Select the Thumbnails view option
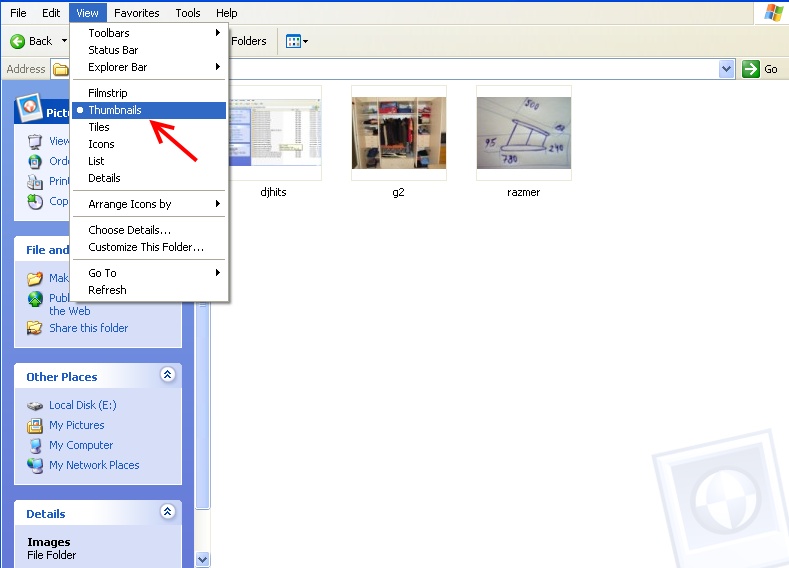789x568 pixels. [114, 110]
